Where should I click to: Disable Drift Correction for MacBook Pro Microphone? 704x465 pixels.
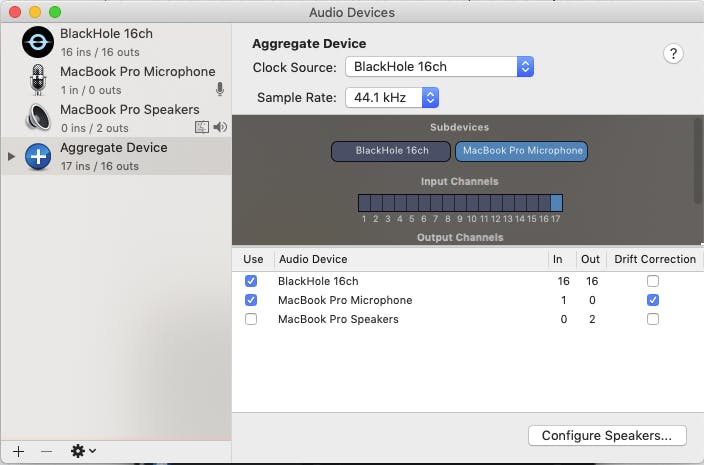pyautogui.click(x=653, y=300)
